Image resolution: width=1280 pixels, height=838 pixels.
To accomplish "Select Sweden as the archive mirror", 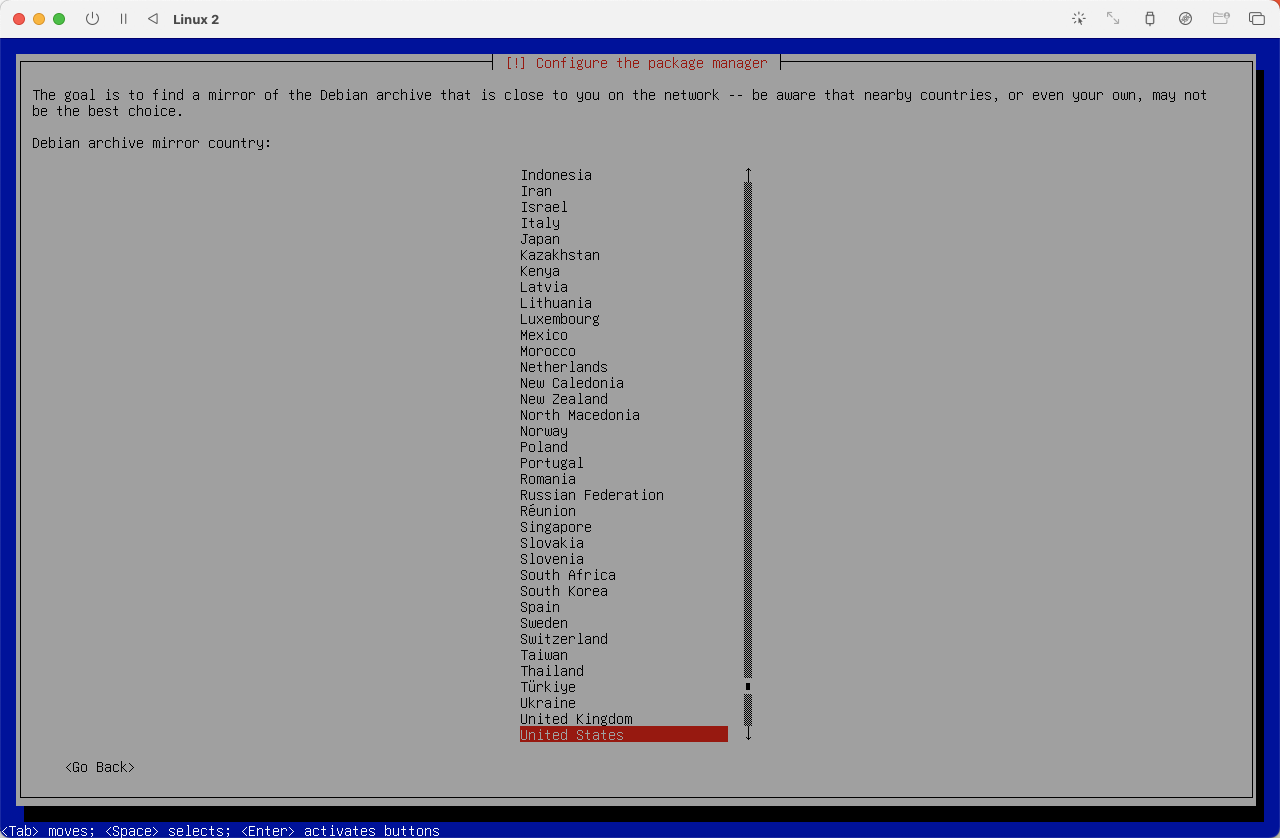I will coord(544,623).
